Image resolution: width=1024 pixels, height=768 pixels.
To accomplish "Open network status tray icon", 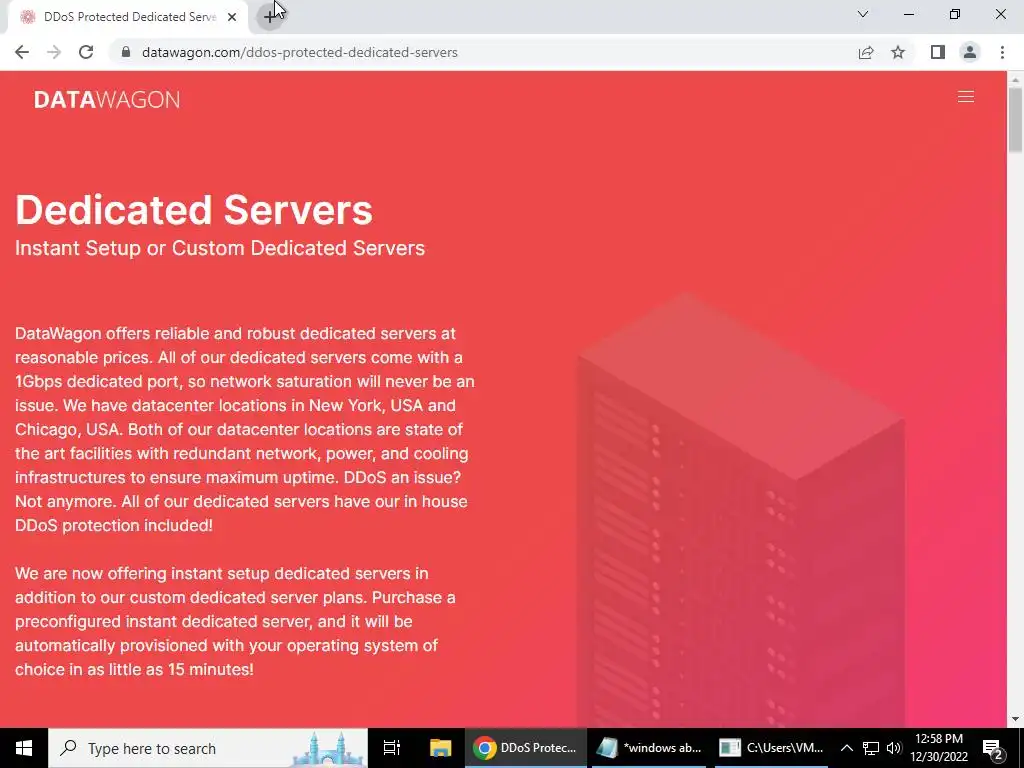I will 871,748.
